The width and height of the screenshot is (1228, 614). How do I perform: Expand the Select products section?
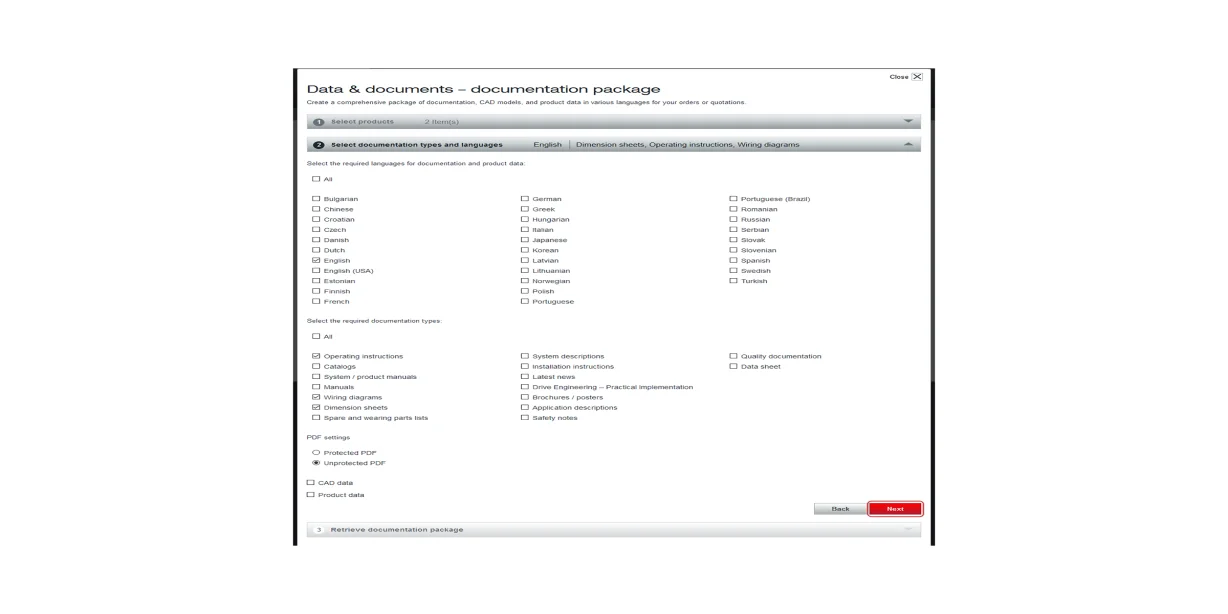pyautogui.click(x=908, y=120)
